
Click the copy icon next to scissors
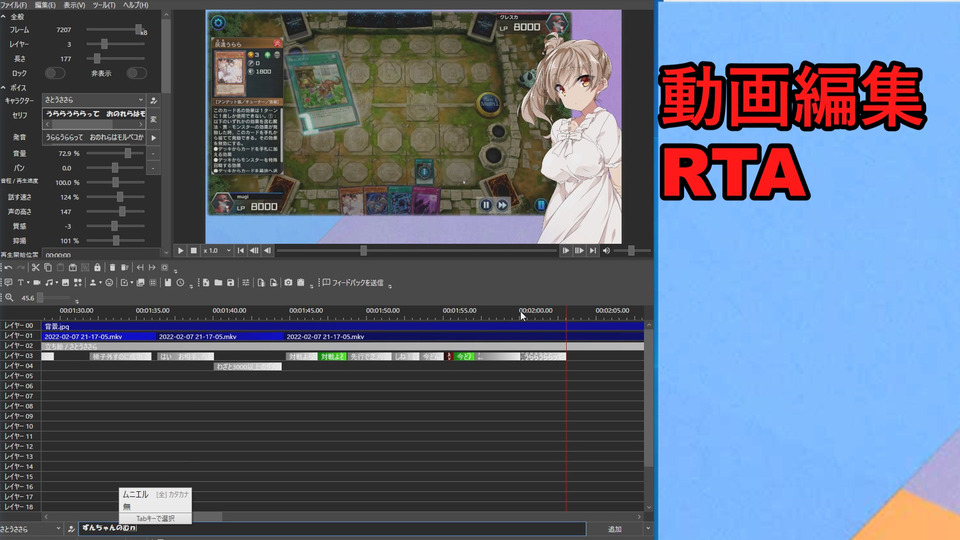(x=48, y=268)
